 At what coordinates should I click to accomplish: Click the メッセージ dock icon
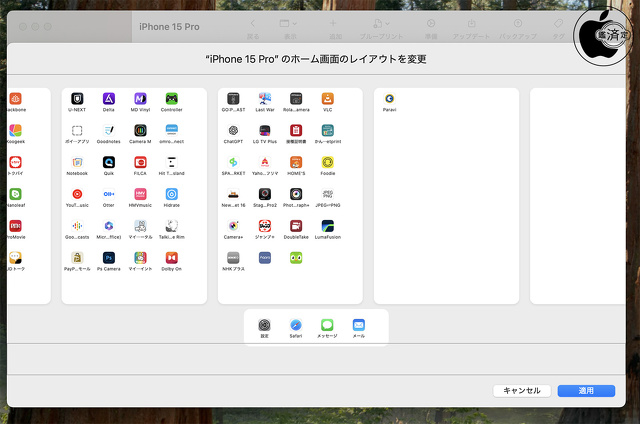[327, 325]
